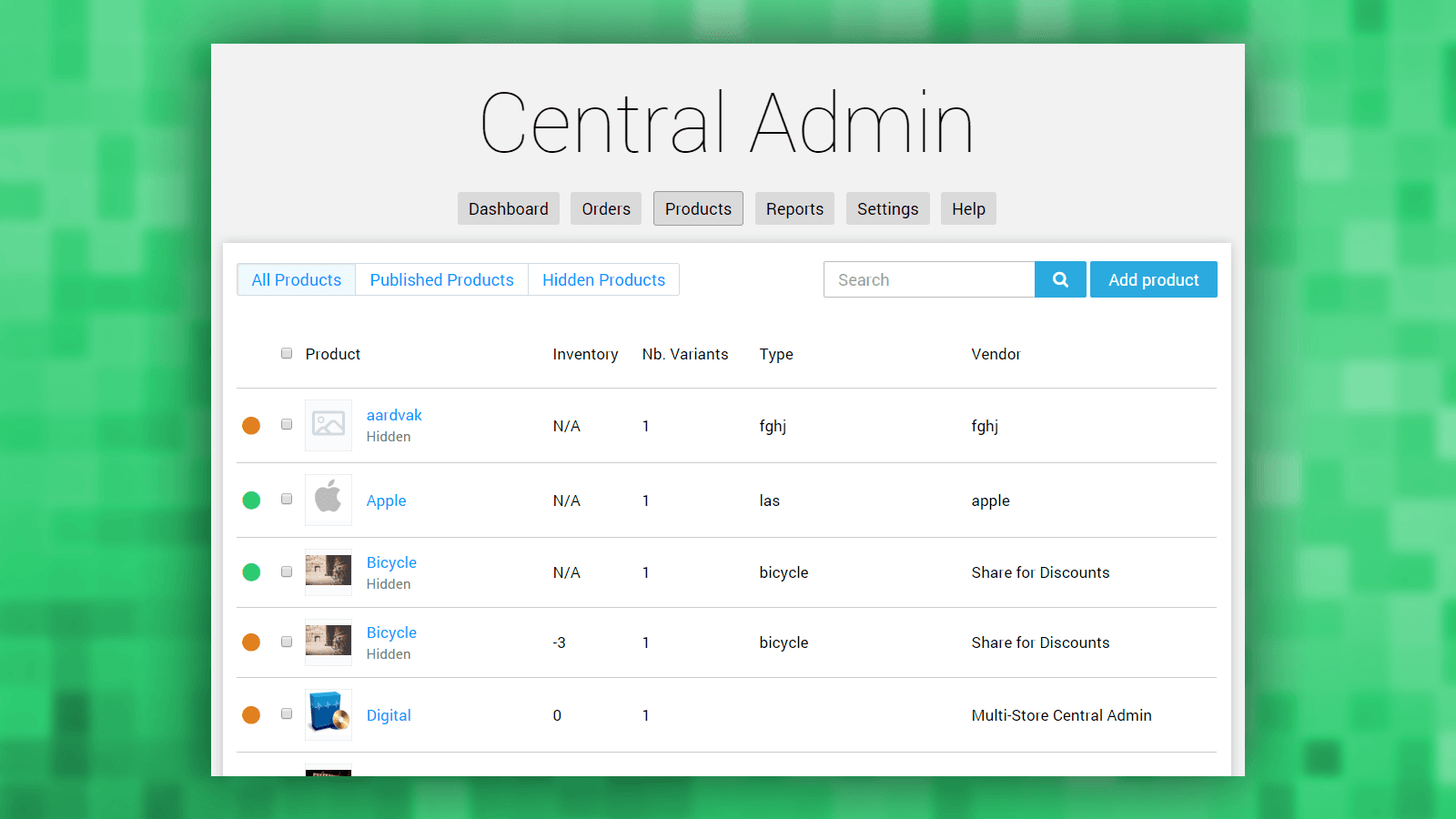Viewport: 1456px width, 819px height.
Task: Open the aardvak product link
Action: point(394,415)
